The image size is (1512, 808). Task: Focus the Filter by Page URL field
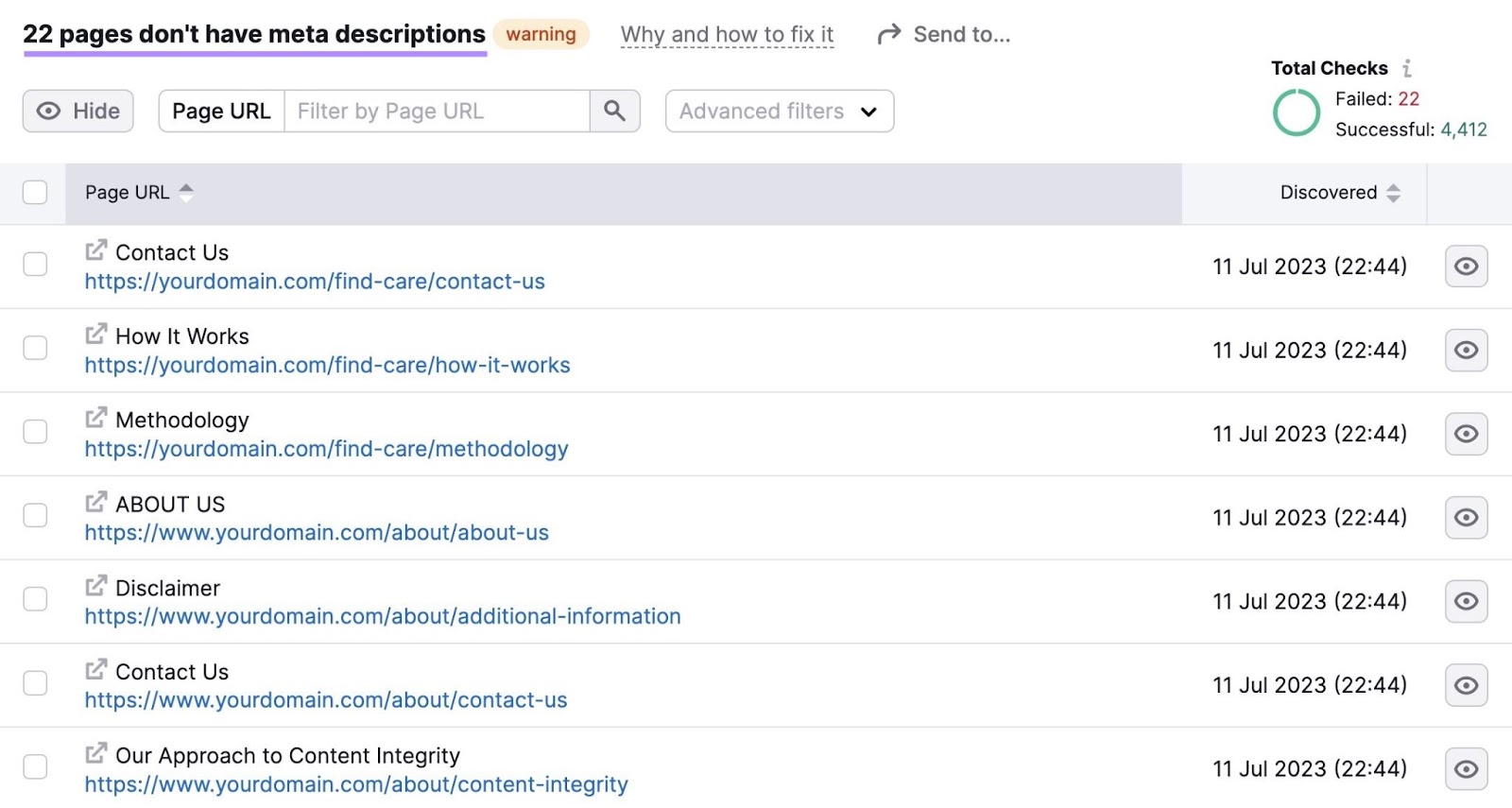point(437,112)
